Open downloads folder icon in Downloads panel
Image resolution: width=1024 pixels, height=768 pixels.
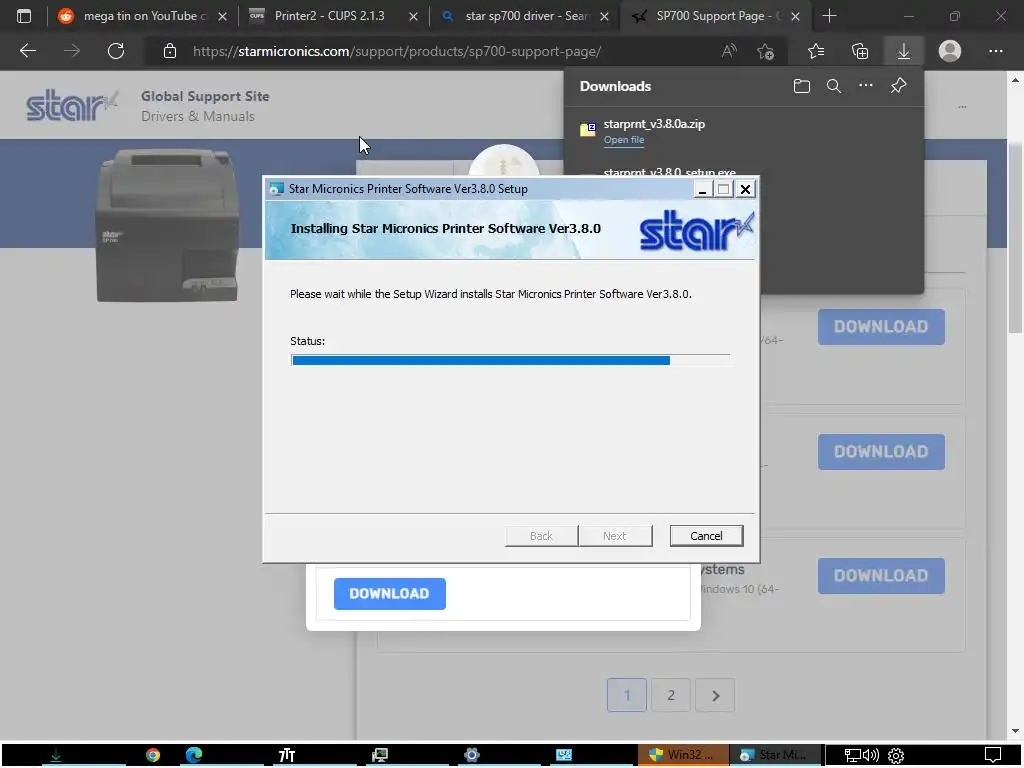[802, 86]
